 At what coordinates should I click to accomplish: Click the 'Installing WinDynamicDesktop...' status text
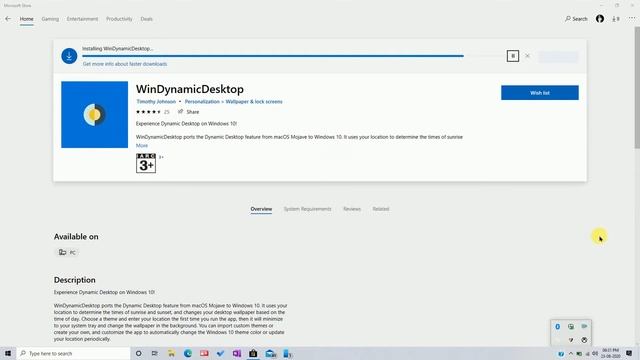pyautogui.click(x=118, y=49)
